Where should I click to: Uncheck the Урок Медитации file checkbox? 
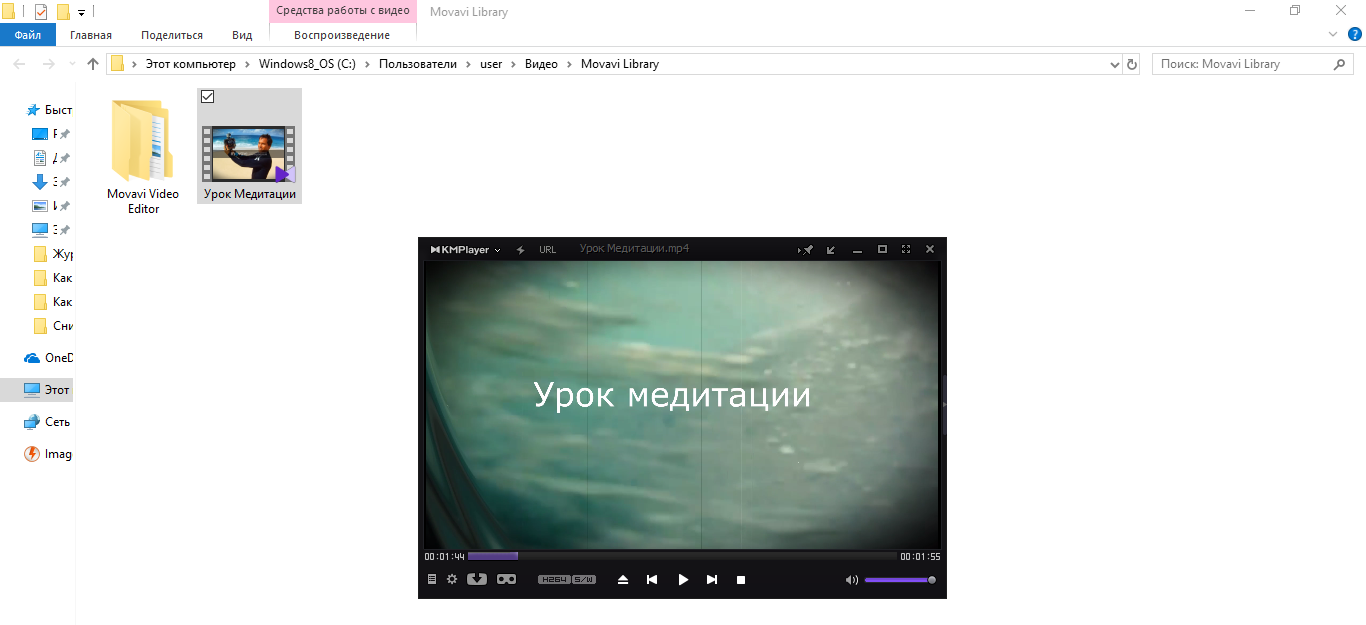[208, 97]
